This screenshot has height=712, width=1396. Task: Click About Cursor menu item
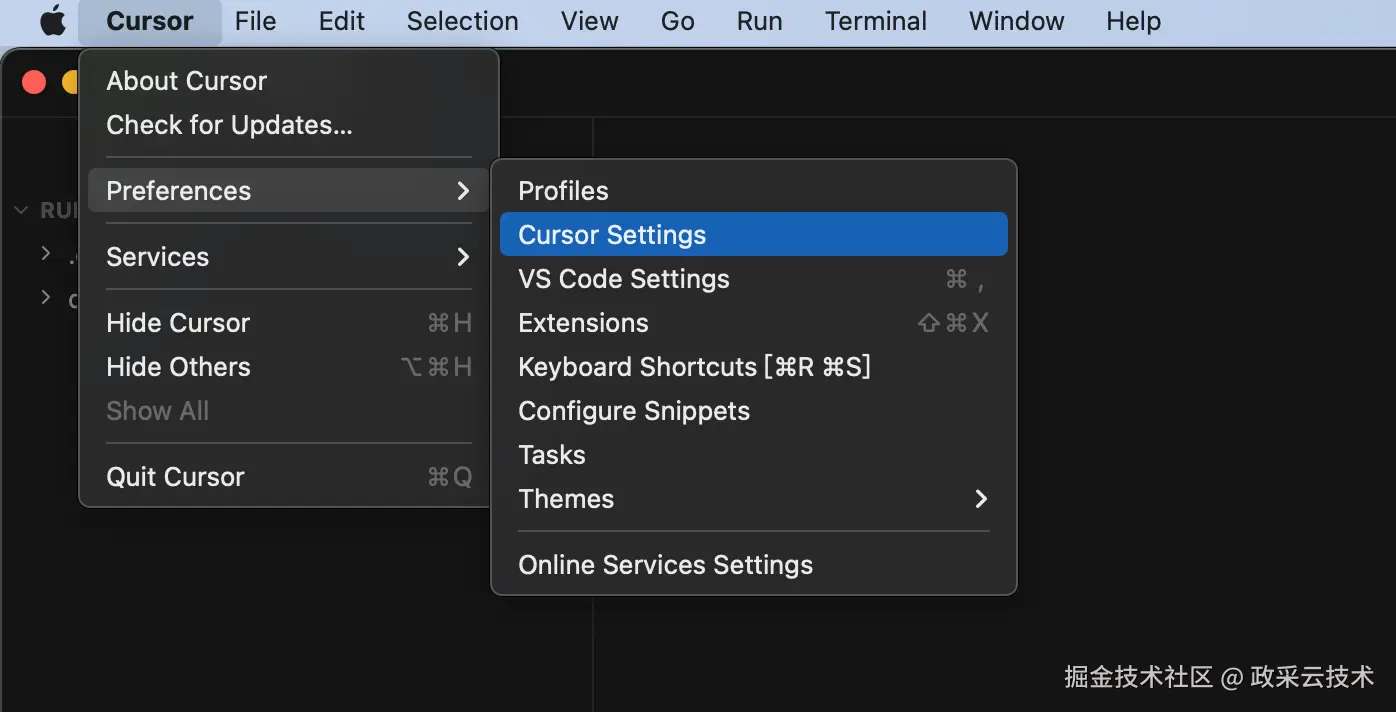point(187,81)
